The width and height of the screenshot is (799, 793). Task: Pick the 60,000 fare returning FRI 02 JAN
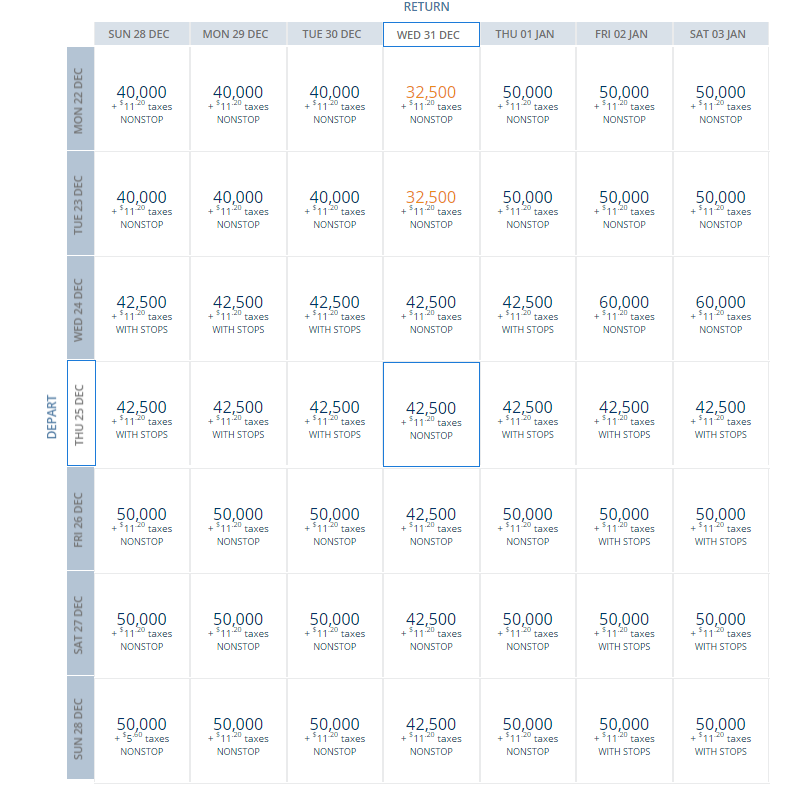[x=624, y=309]
